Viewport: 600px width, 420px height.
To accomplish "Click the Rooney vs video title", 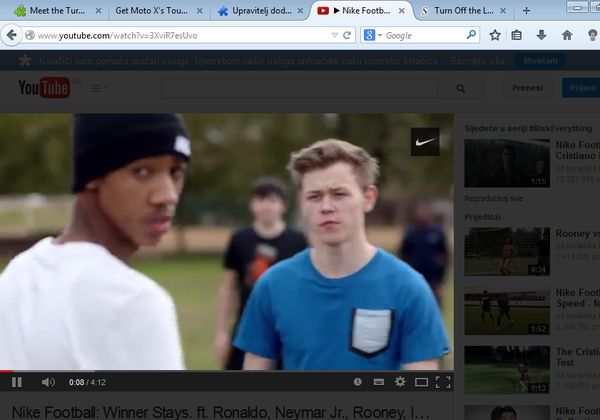I will click(x=577, y=233).
